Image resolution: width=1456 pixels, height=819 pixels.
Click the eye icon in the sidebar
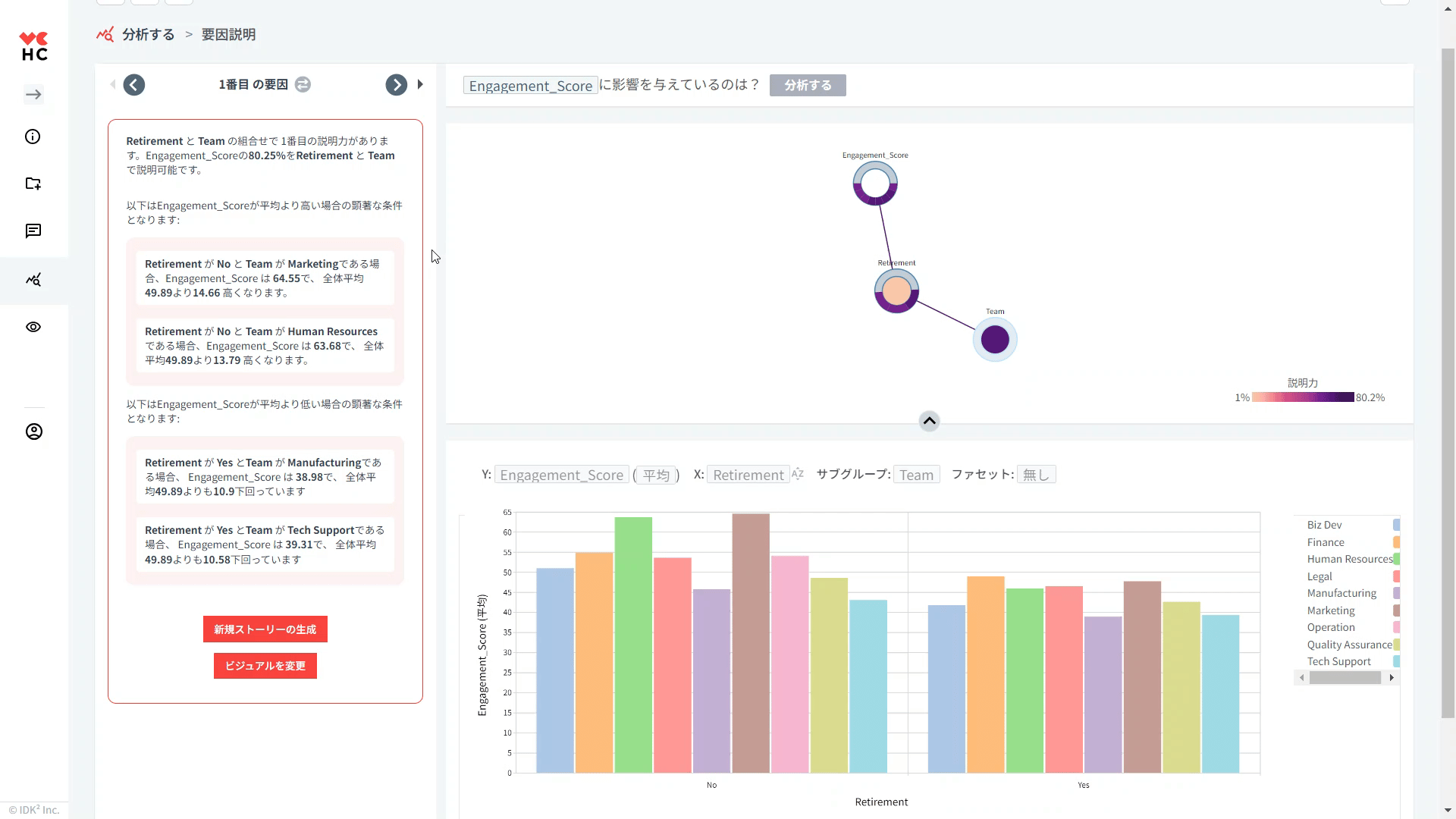coord(33,327)
